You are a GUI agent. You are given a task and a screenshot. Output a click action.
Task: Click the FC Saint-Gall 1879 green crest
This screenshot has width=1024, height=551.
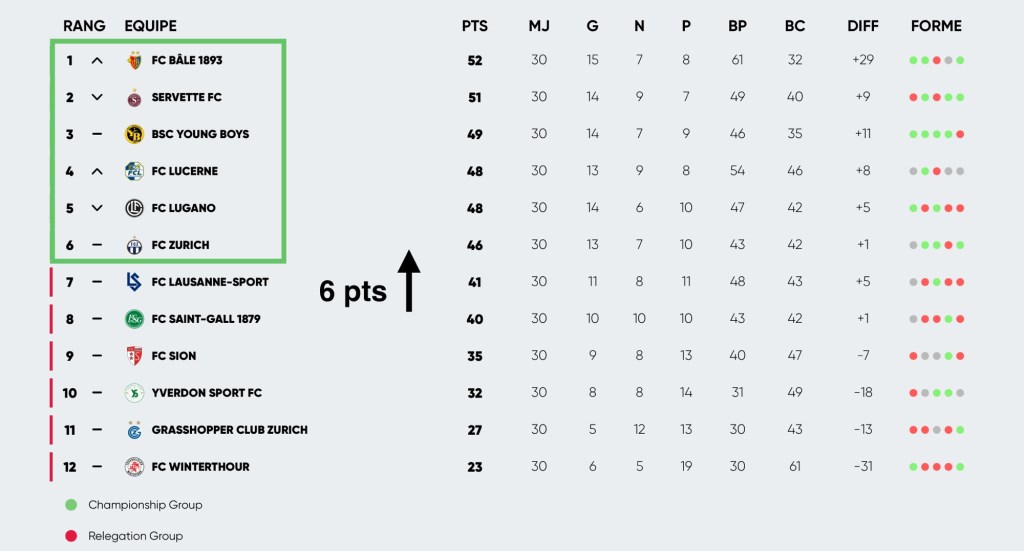134,319
